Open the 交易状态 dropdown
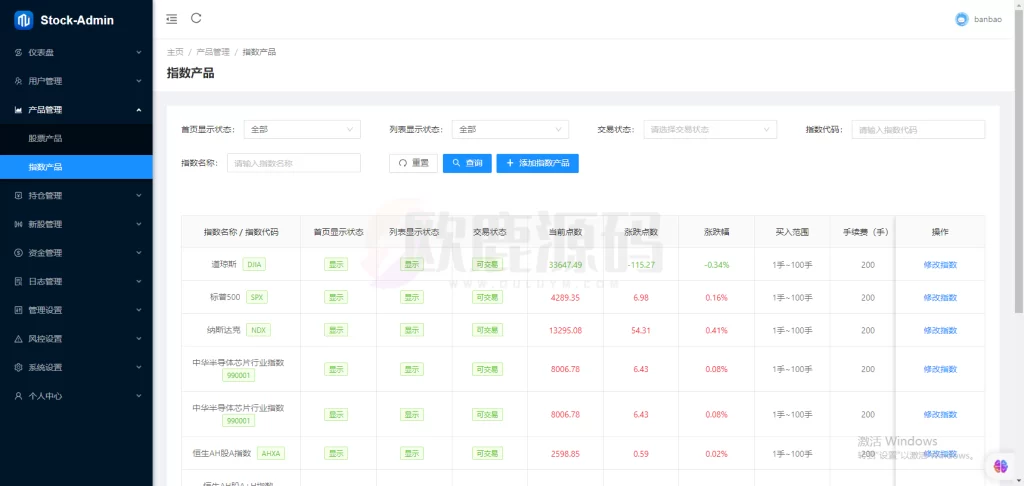The height and width of the screenshot is (486, 1024). point(710,129)
